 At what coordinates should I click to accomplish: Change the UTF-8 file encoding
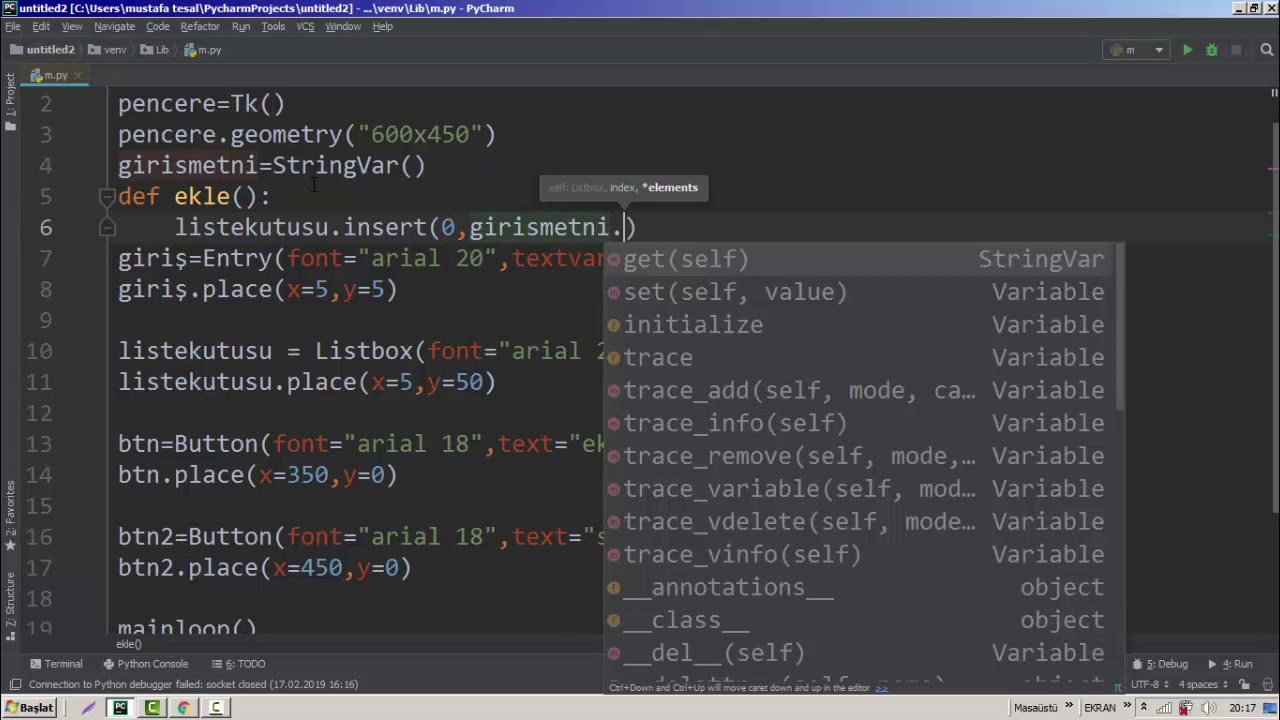[x=1149, y=685]
